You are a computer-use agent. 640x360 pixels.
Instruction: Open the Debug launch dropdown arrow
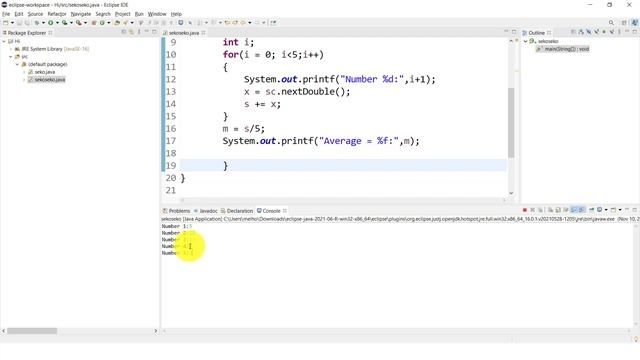coord(43,23)
